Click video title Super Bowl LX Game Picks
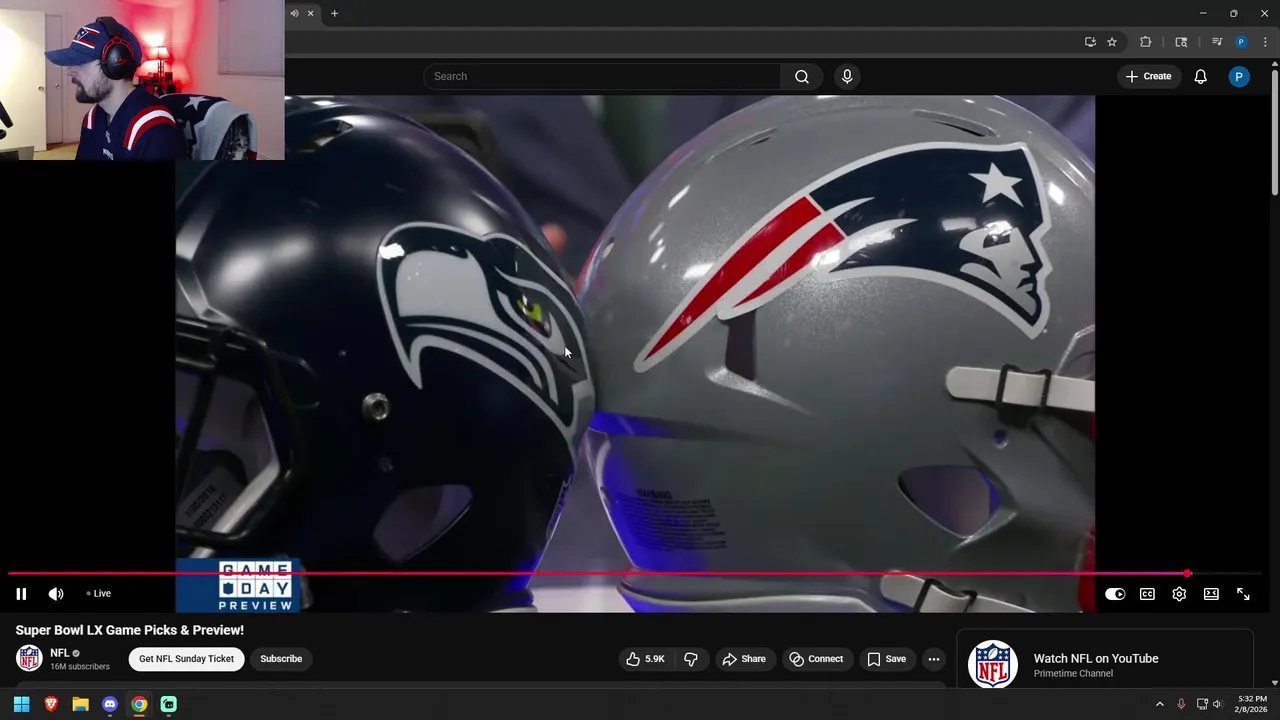Screen dimensions: 1280x720 click(130, 630)
